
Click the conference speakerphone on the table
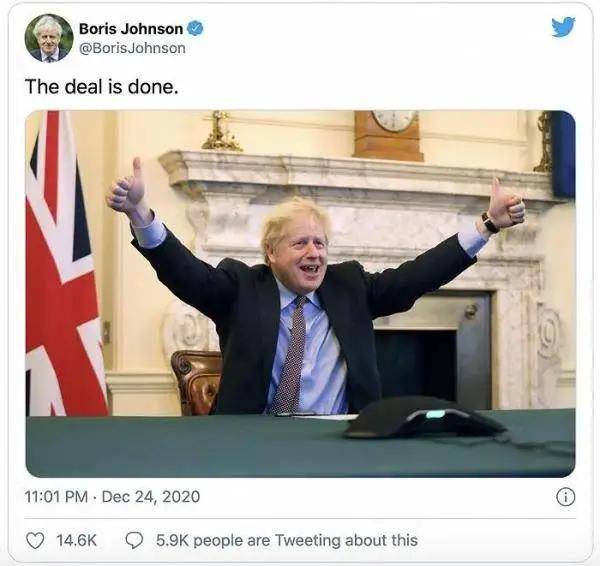click(425, 418)
